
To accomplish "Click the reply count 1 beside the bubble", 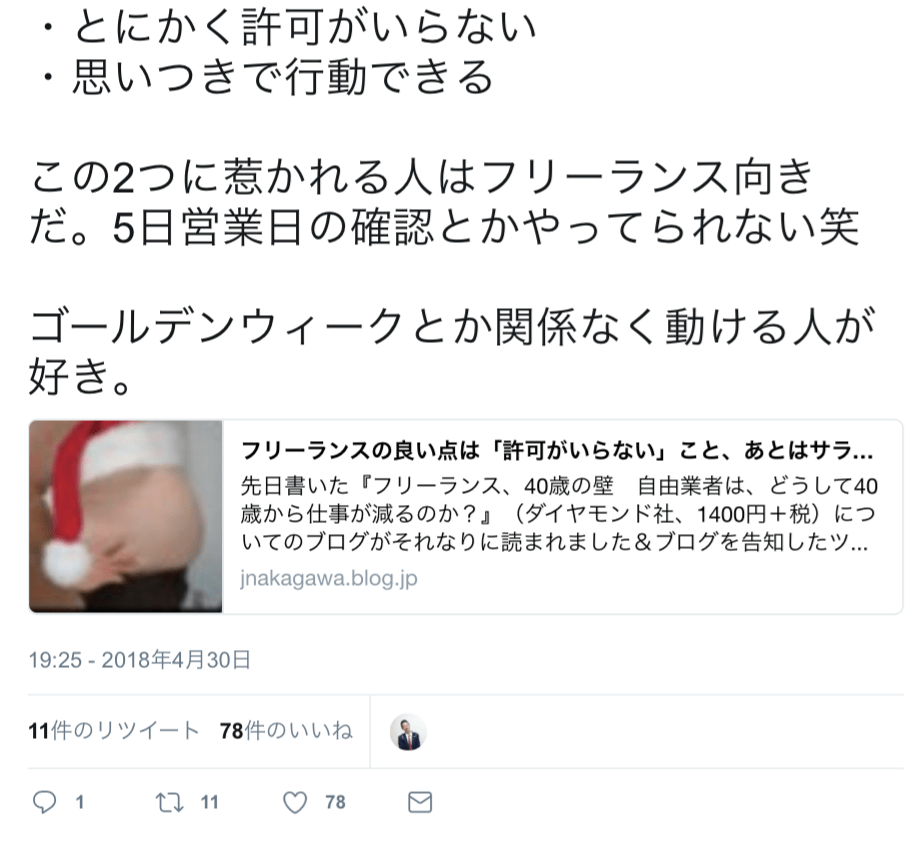I will (x=80, y=802).
